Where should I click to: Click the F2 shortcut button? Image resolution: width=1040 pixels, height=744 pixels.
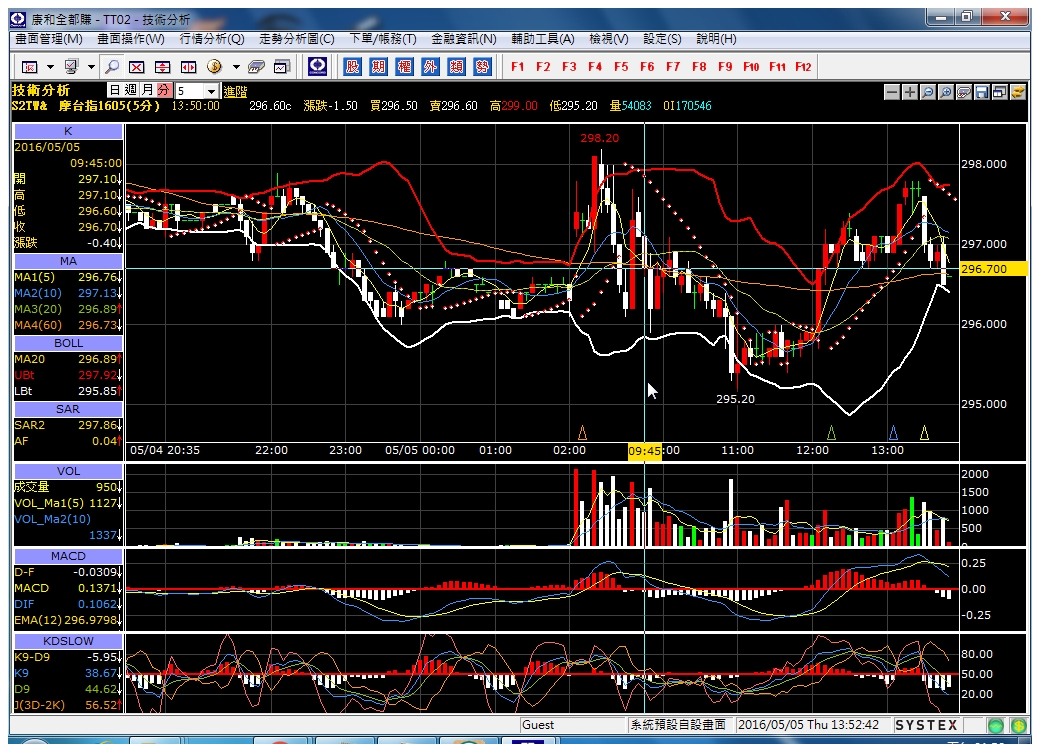[x=543, y=66]
